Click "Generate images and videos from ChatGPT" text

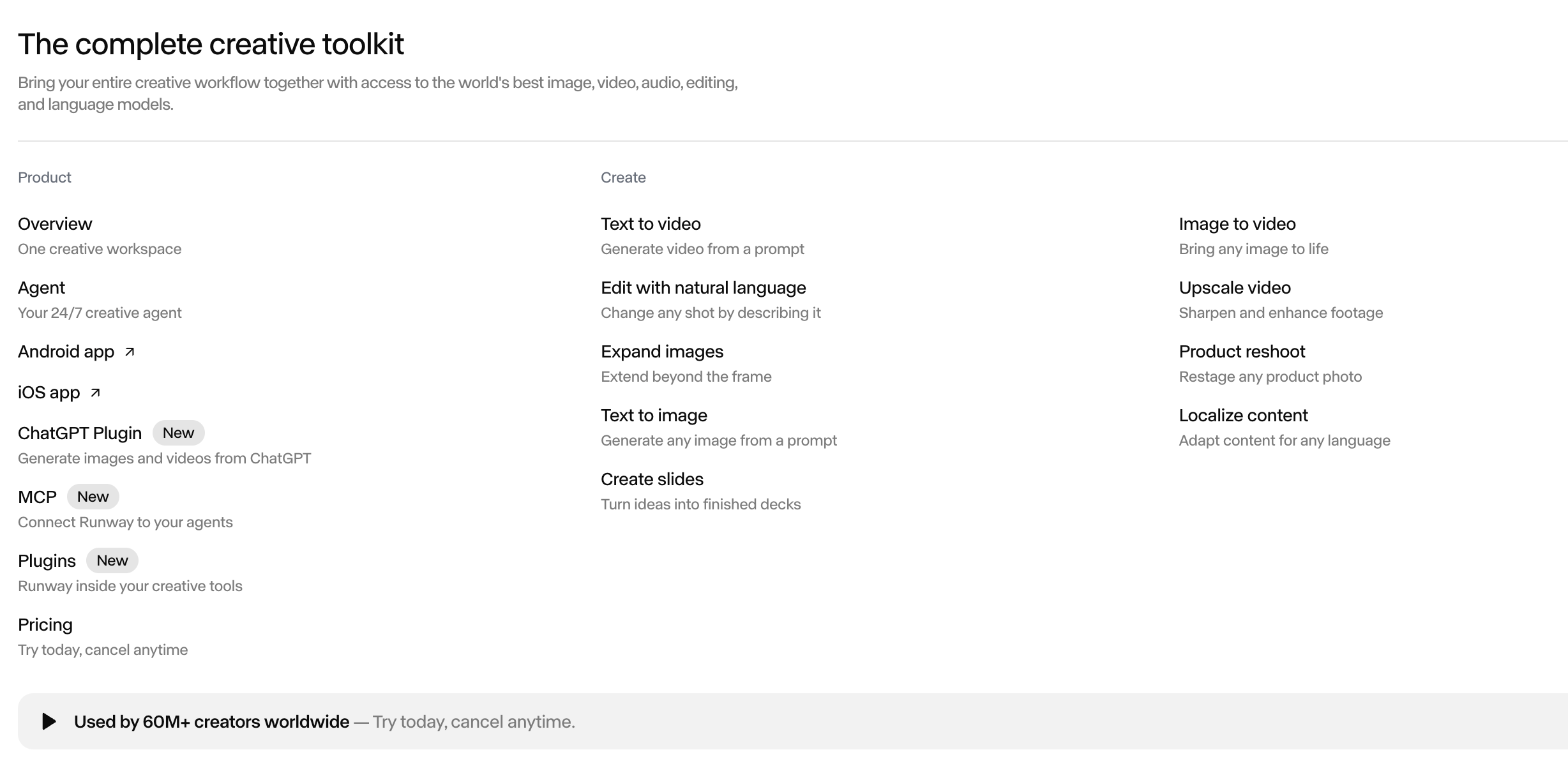[164, 458]
